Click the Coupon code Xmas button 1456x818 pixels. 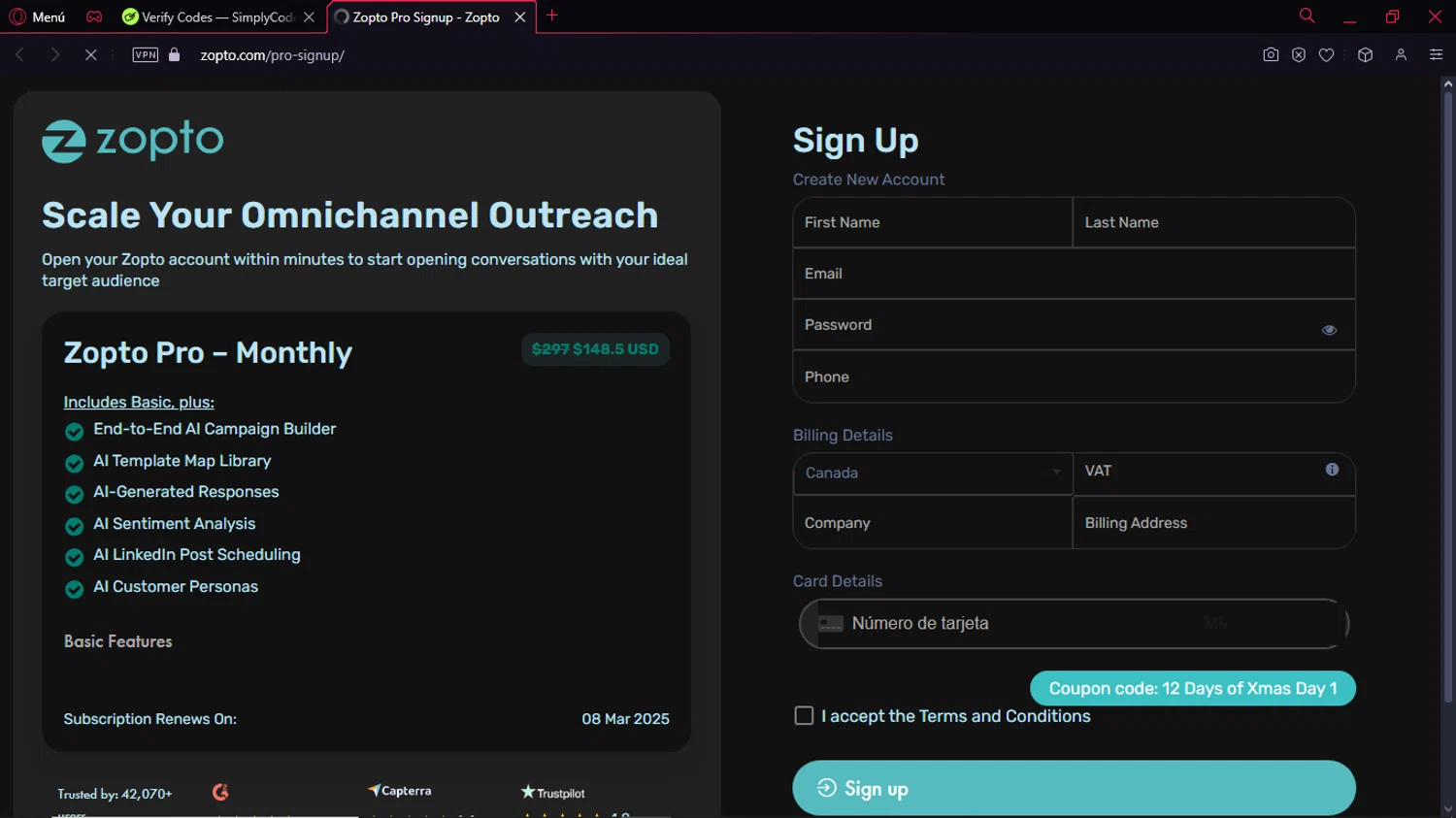coord(1193,689)
